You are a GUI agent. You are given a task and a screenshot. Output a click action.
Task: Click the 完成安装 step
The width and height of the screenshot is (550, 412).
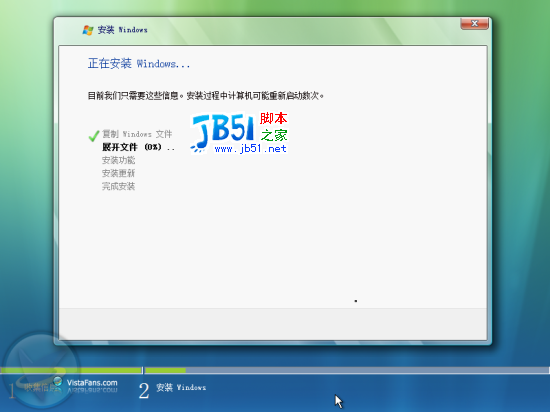(119, 186)
